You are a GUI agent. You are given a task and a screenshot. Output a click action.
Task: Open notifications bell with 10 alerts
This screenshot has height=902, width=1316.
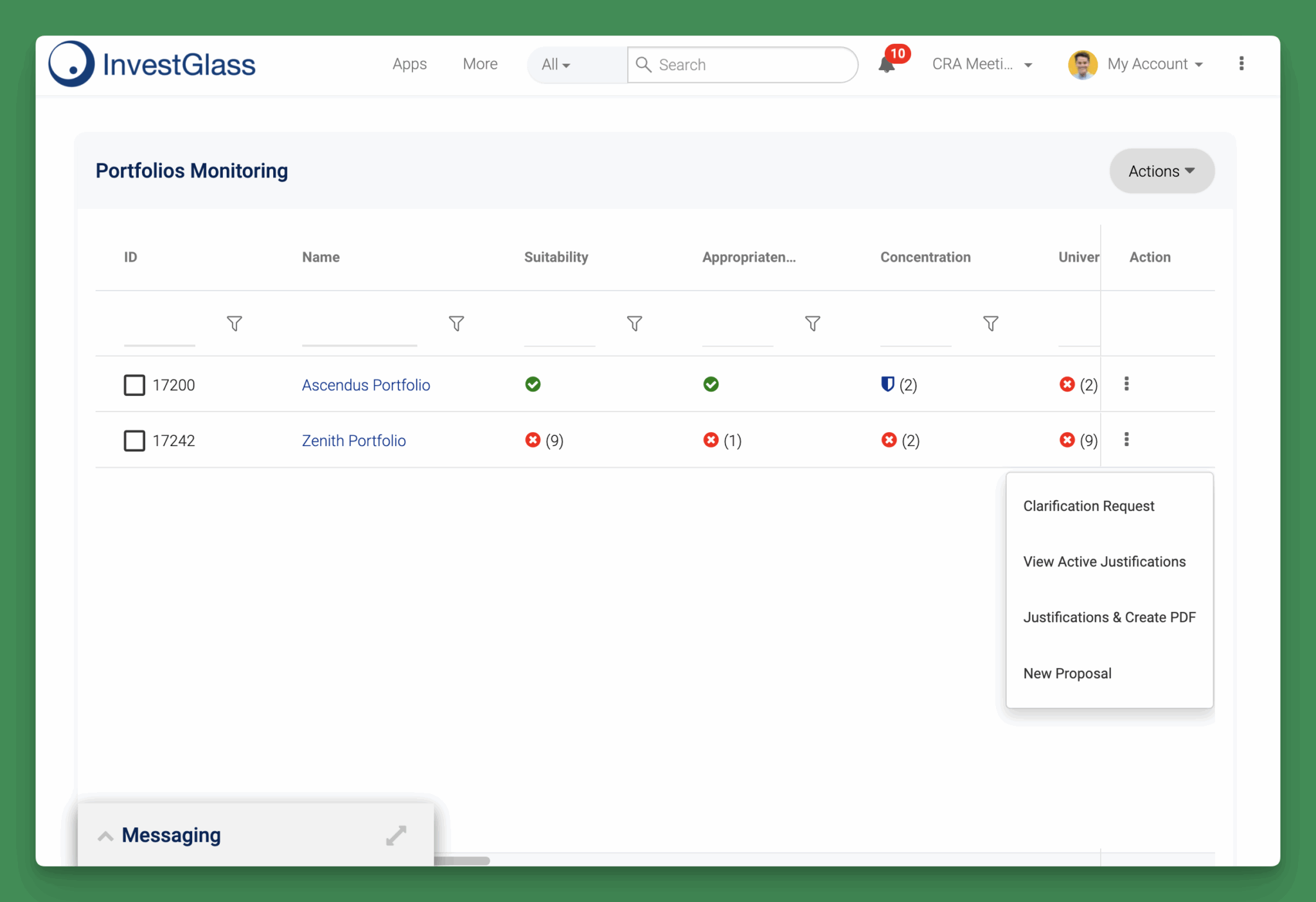(887, 64)
